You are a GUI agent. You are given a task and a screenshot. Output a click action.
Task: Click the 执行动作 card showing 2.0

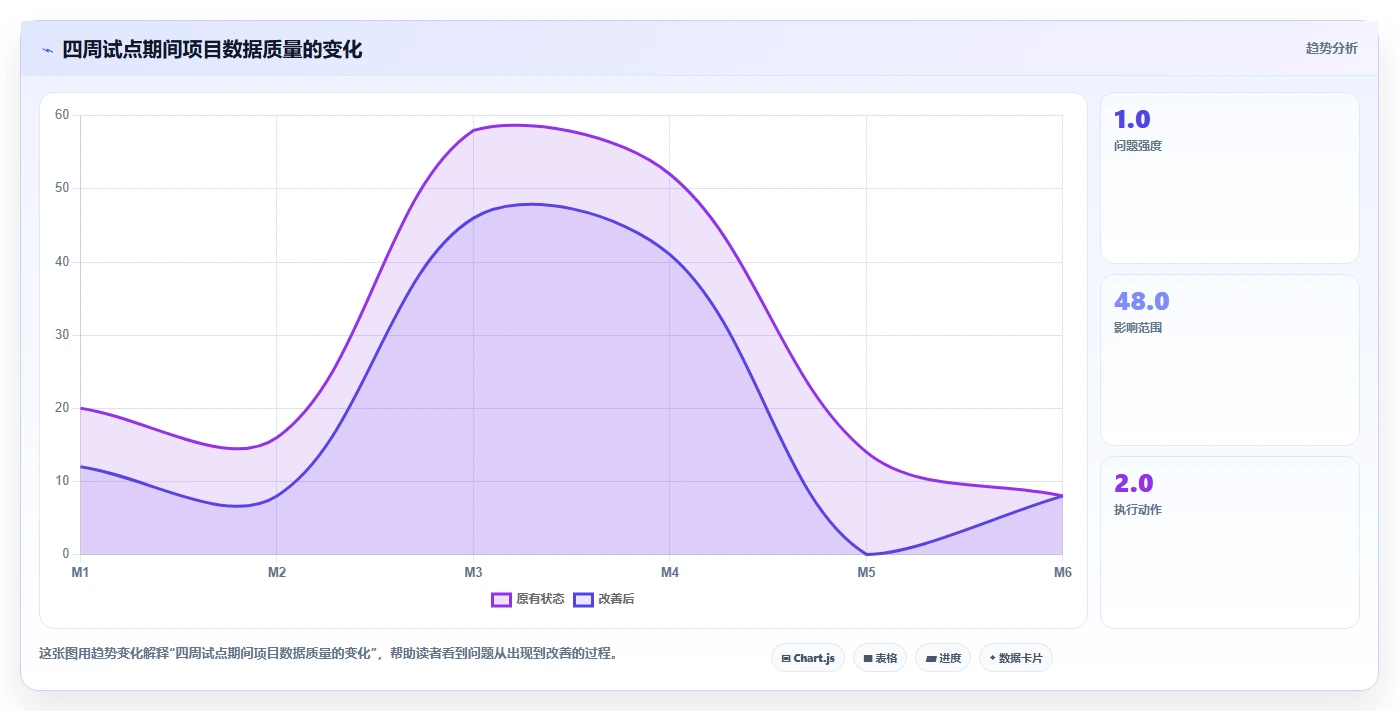click(1230, 542)
